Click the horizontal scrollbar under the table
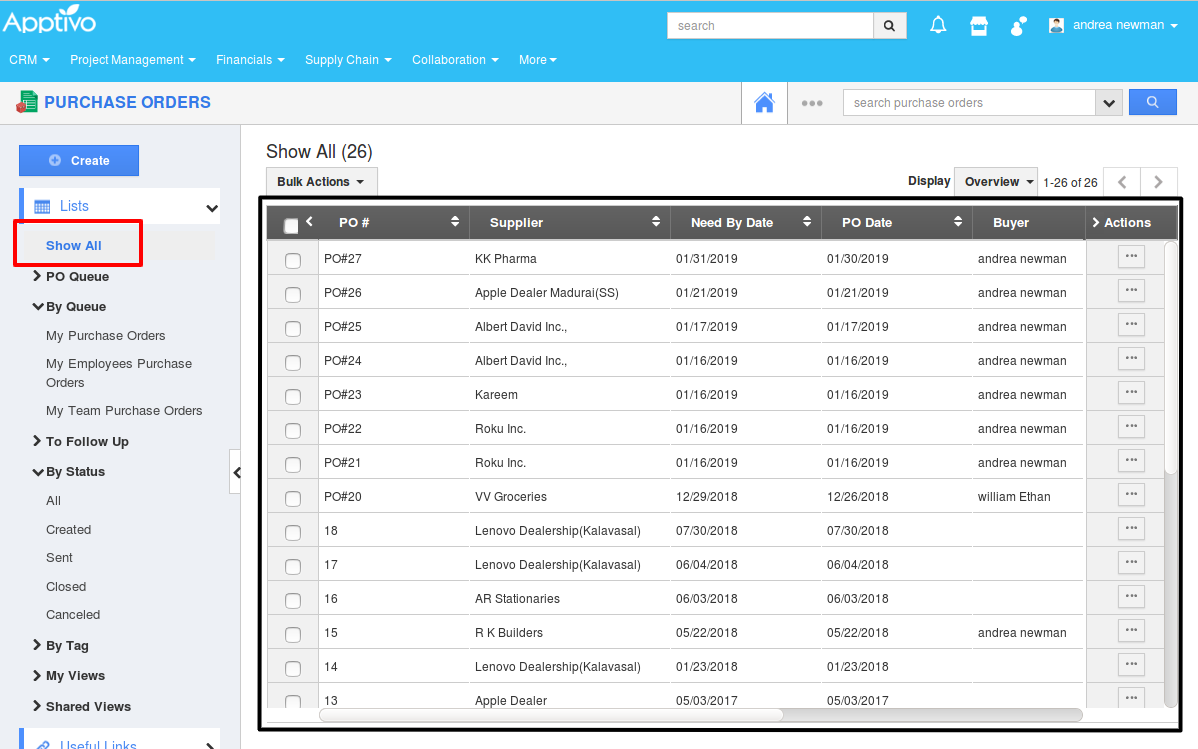Screen dimensions: 1198x749 click(550, 715)
